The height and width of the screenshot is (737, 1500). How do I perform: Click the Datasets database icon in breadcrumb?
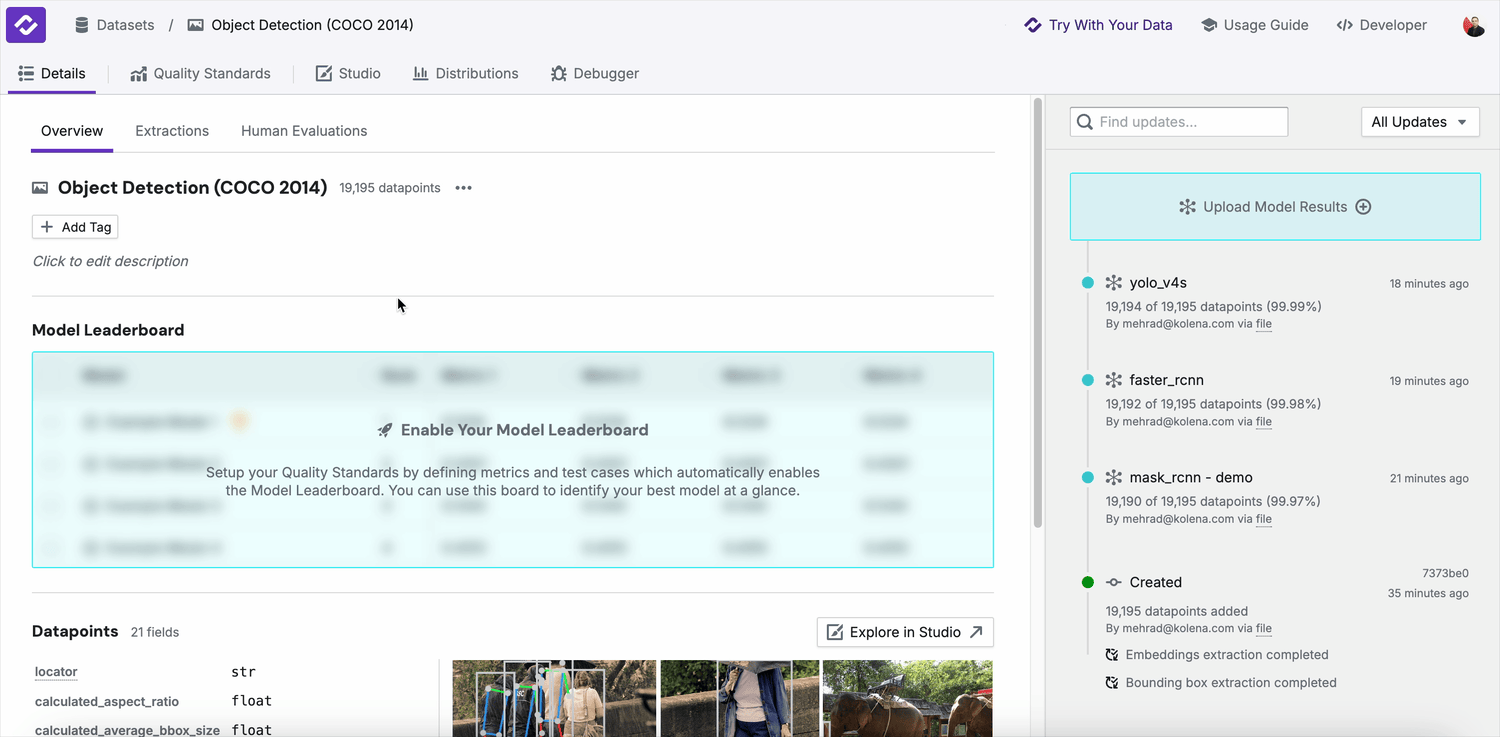(x=82, y=25)
